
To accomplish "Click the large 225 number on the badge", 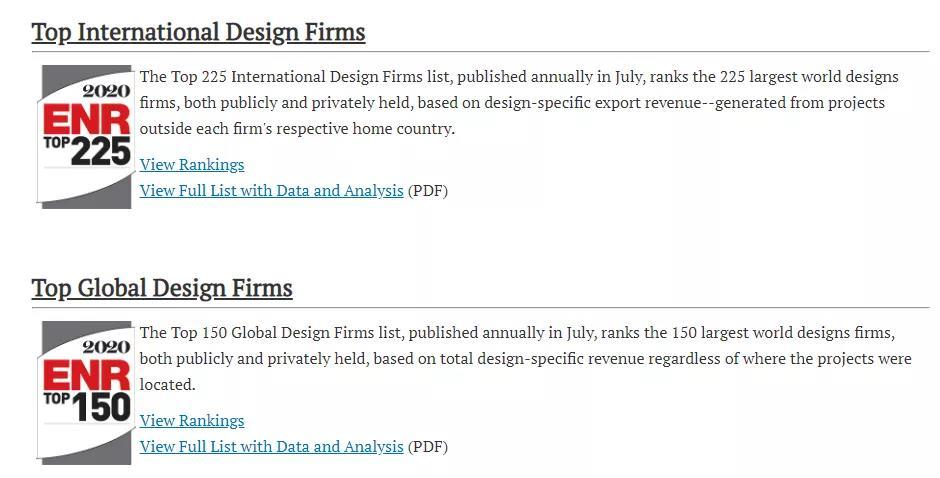I will [101, 151].
